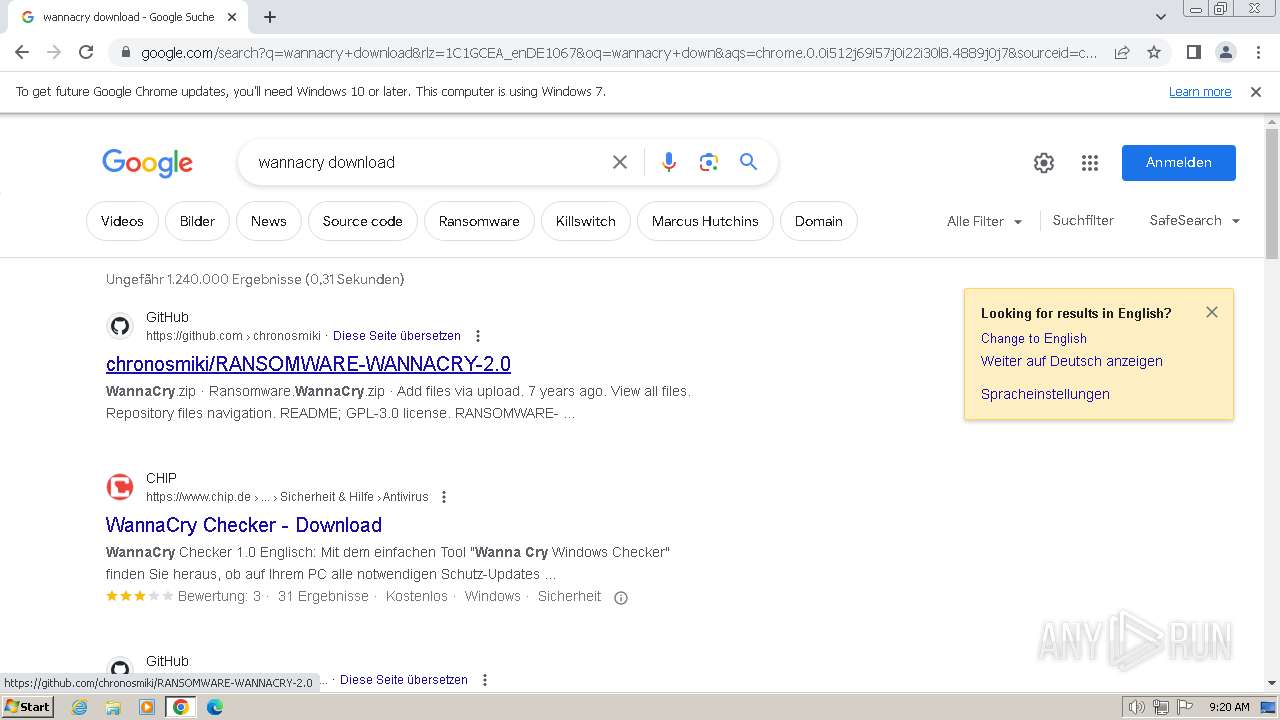Screen dimensions: 1280x720
Task: Click Diese Seite übersetzen for chronosmiki result
Action: click(397, 336)
